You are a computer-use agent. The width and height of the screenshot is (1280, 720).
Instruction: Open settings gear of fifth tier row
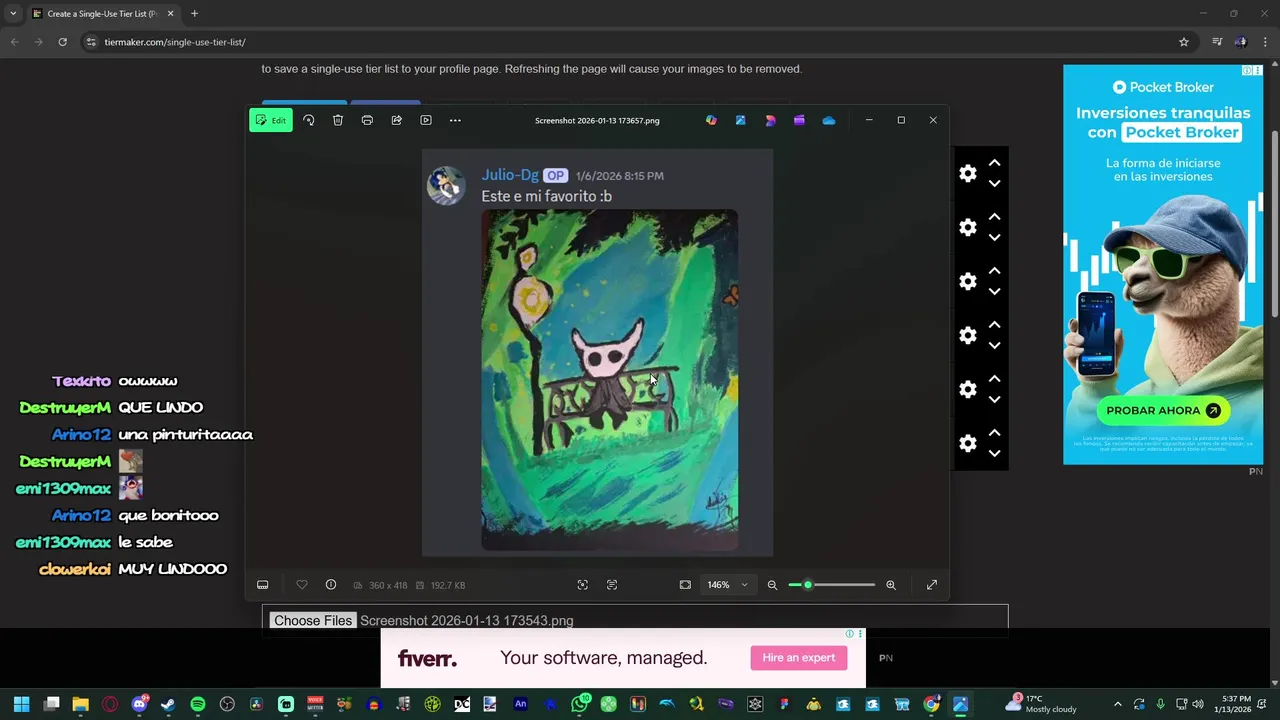click(x=968, y=389)
